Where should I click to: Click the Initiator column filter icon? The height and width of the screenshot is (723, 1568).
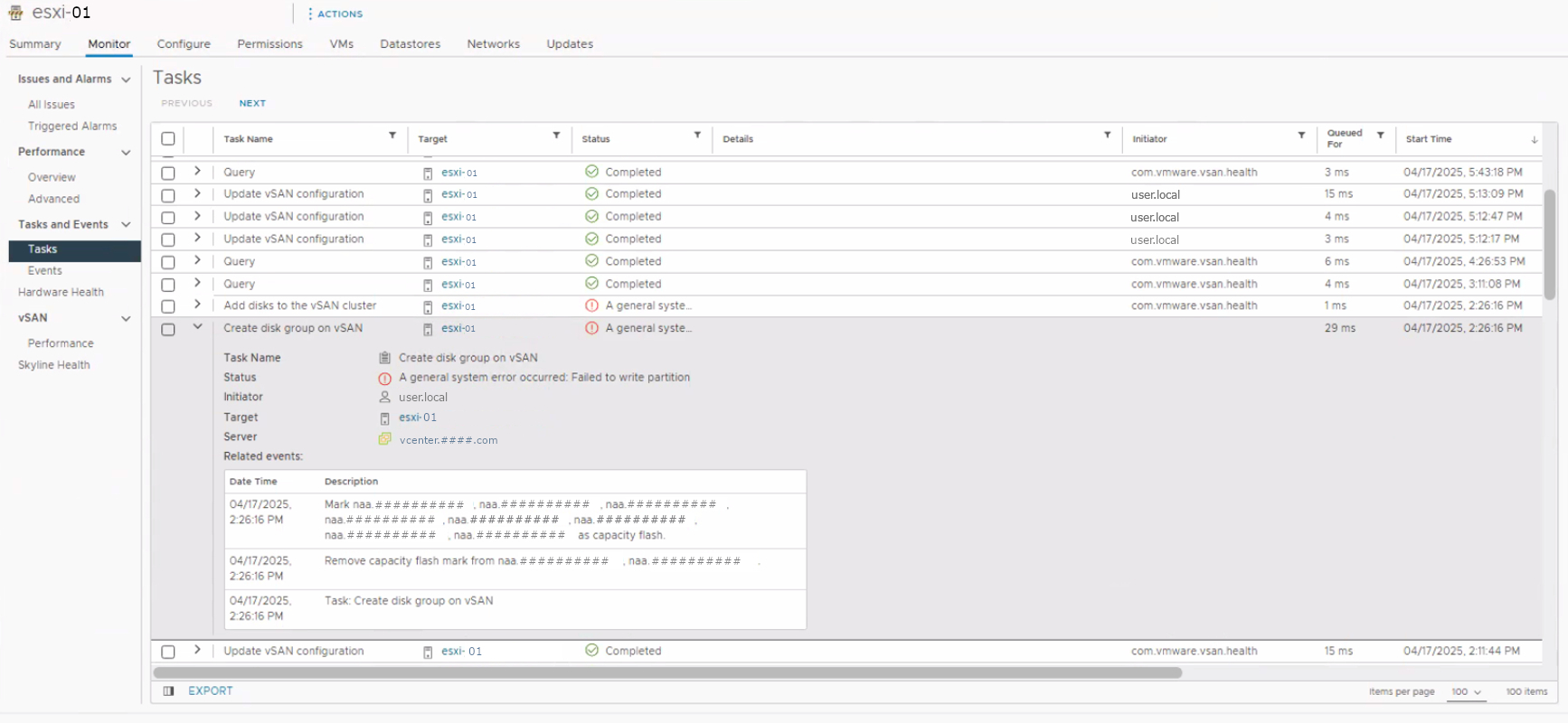[x=1301, y=136]
